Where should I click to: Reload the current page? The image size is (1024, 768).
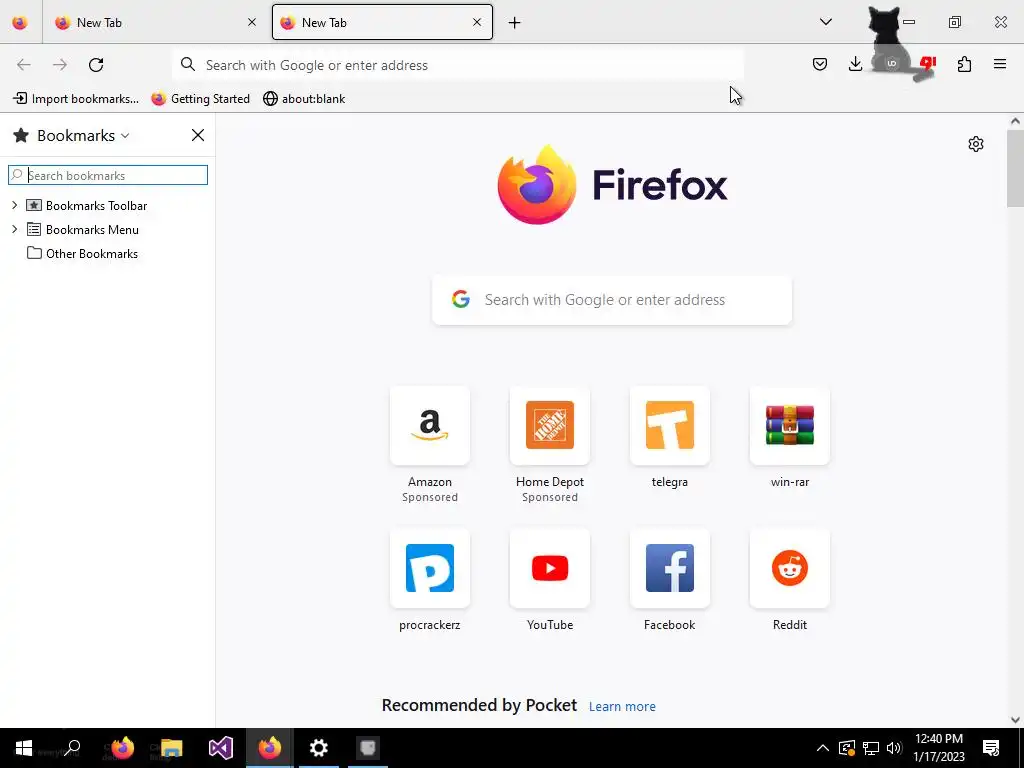coord(96,65)
